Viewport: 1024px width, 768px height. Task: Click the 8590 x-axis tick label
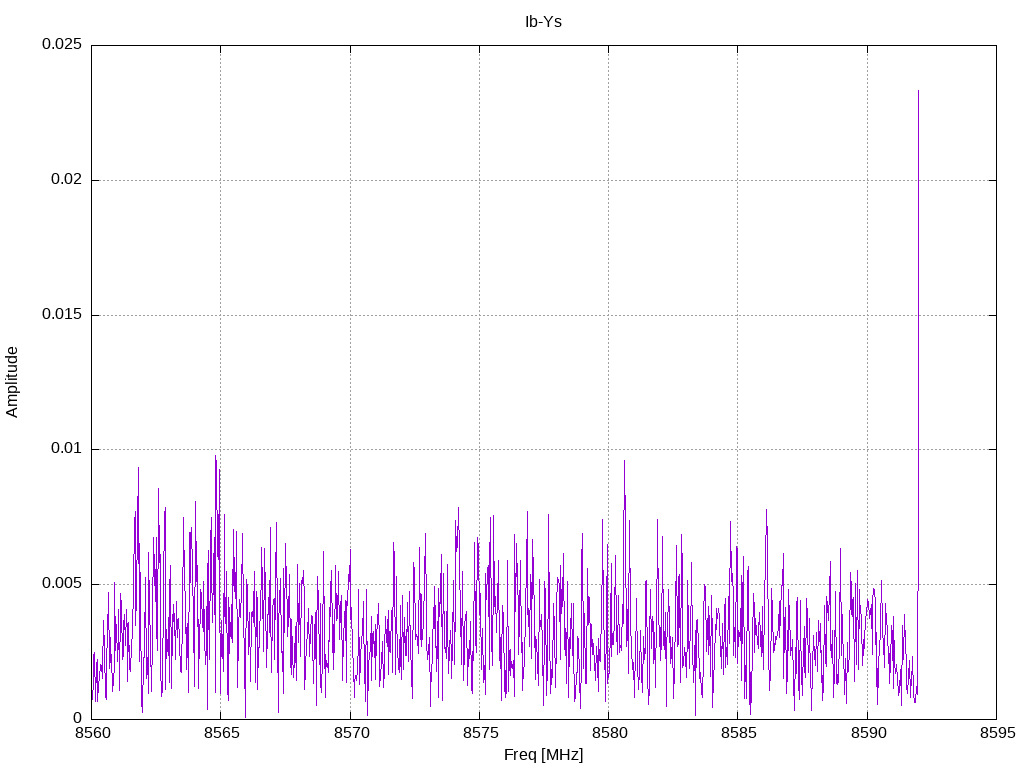(x=868, y=733)
